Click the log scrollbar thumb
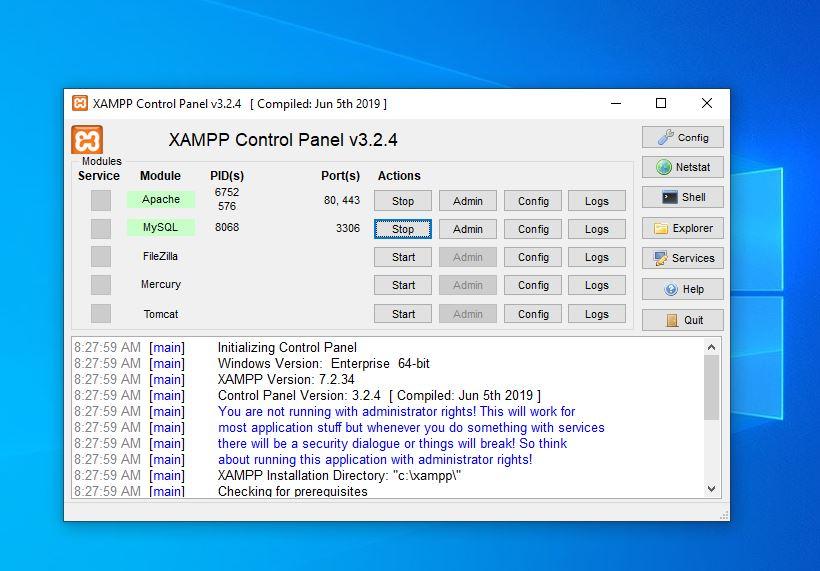 (711, 387)
